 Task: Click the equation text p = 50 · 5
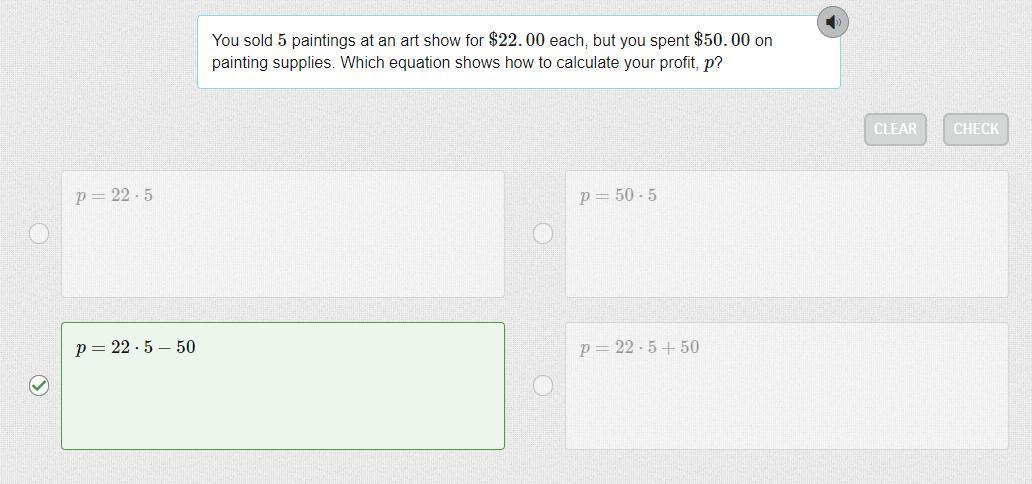(x=618, y=195)
